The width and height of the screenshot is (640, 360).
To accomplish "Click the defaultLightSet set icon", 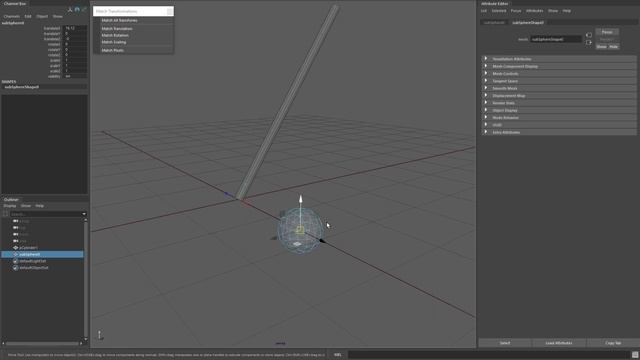I will [x=16, y=261].
